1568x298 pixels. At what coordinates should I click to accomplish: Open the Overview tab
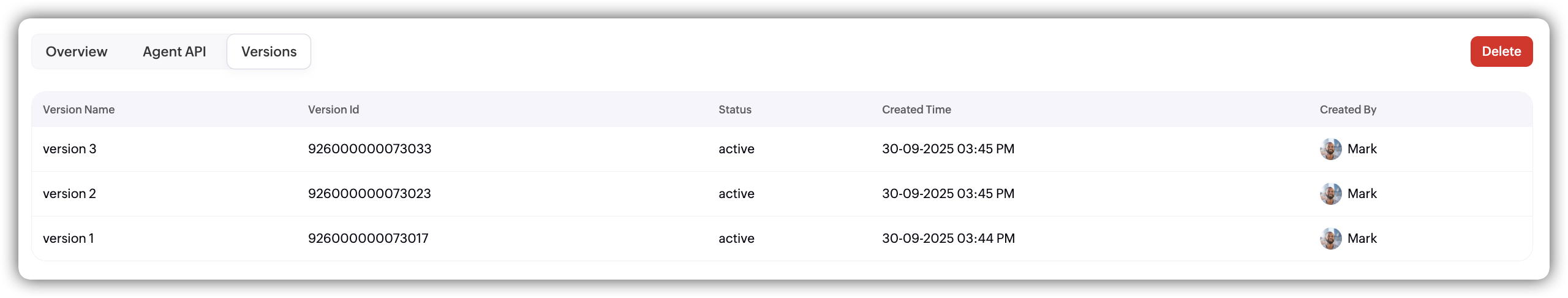tap(77, 52)
